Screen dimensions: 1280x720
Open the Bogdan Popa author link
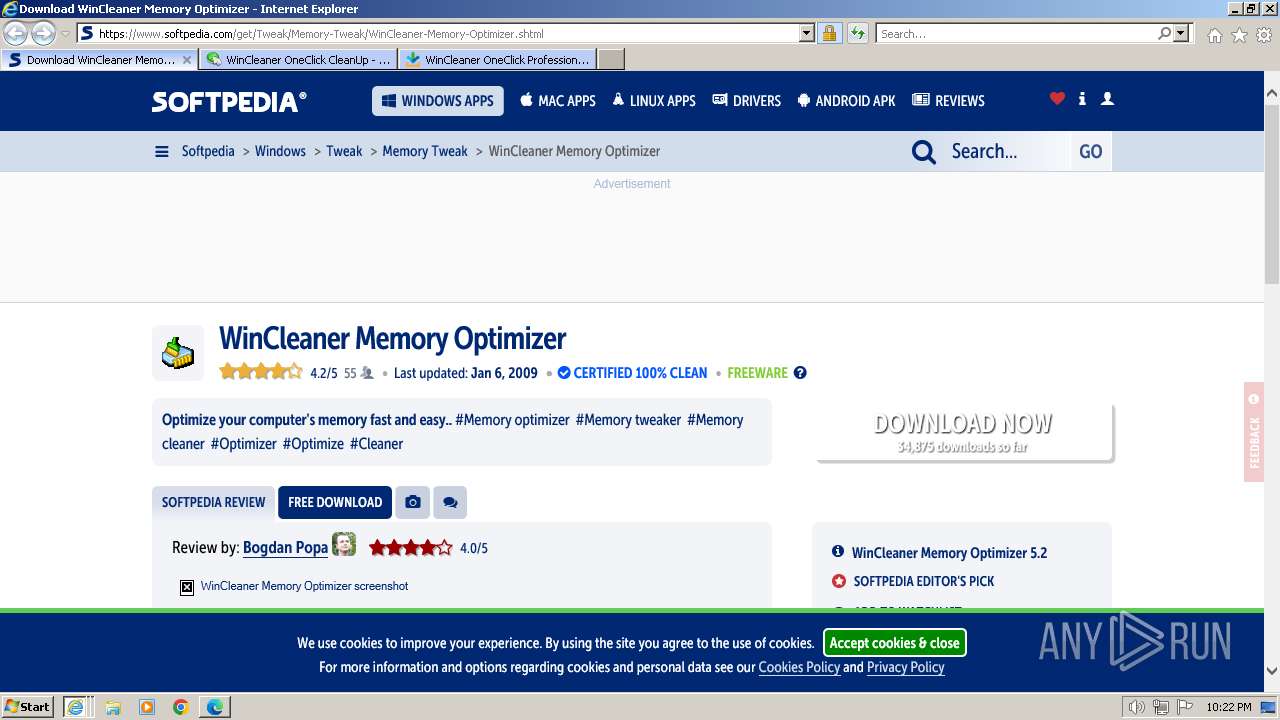(285, 548)
